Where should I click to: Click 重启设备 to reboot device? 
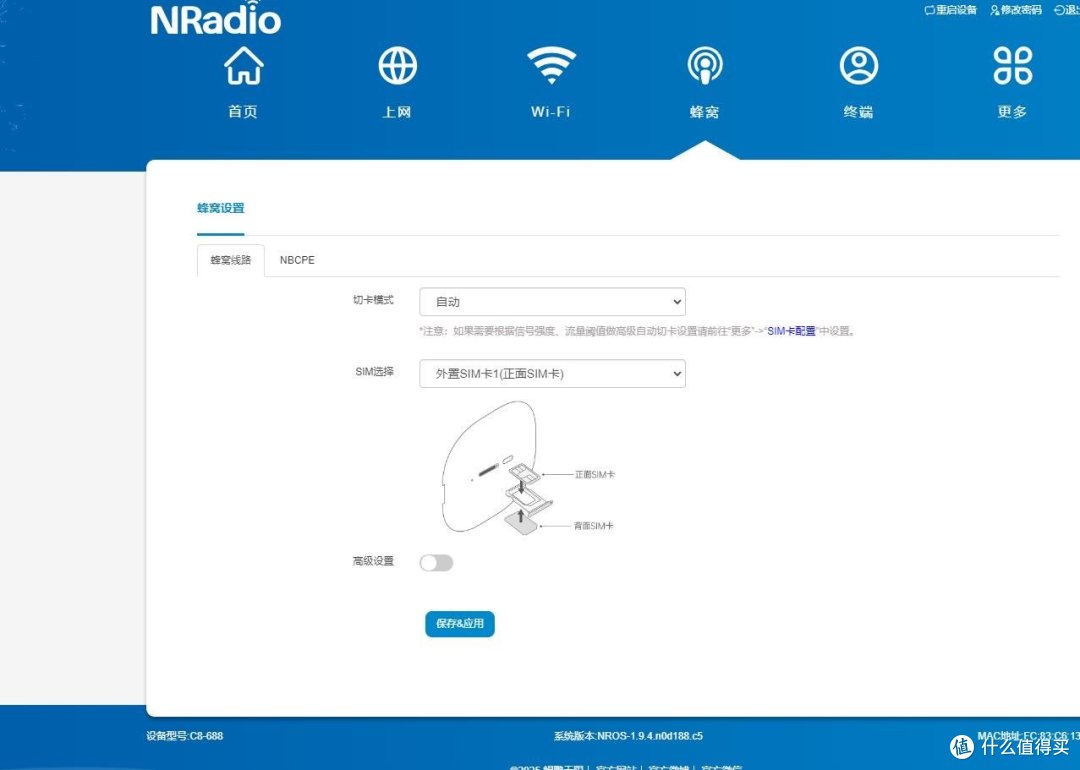pos(951,10)
